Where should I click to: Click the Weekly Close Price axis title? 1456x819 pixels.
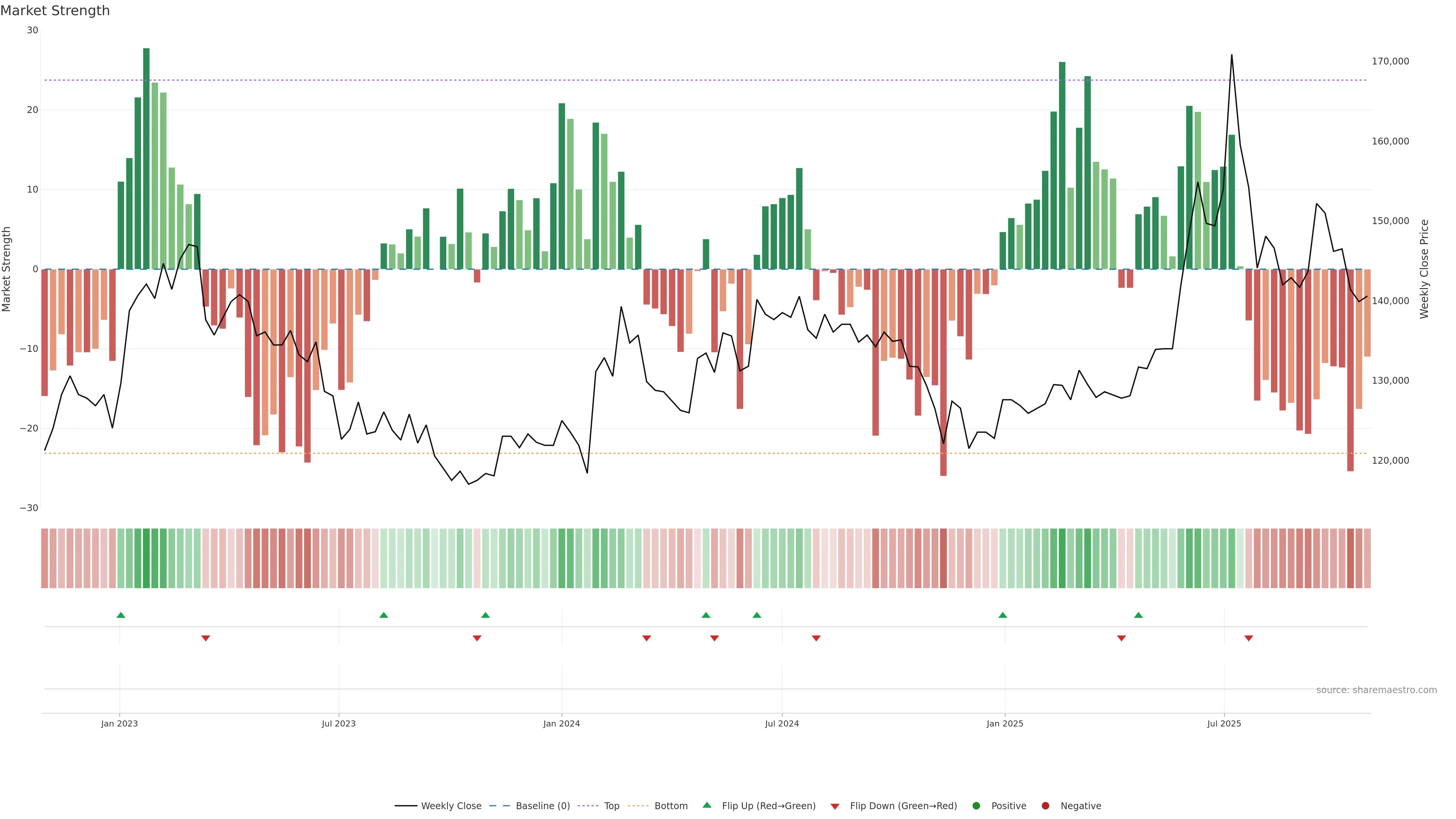click(1424, 269)
